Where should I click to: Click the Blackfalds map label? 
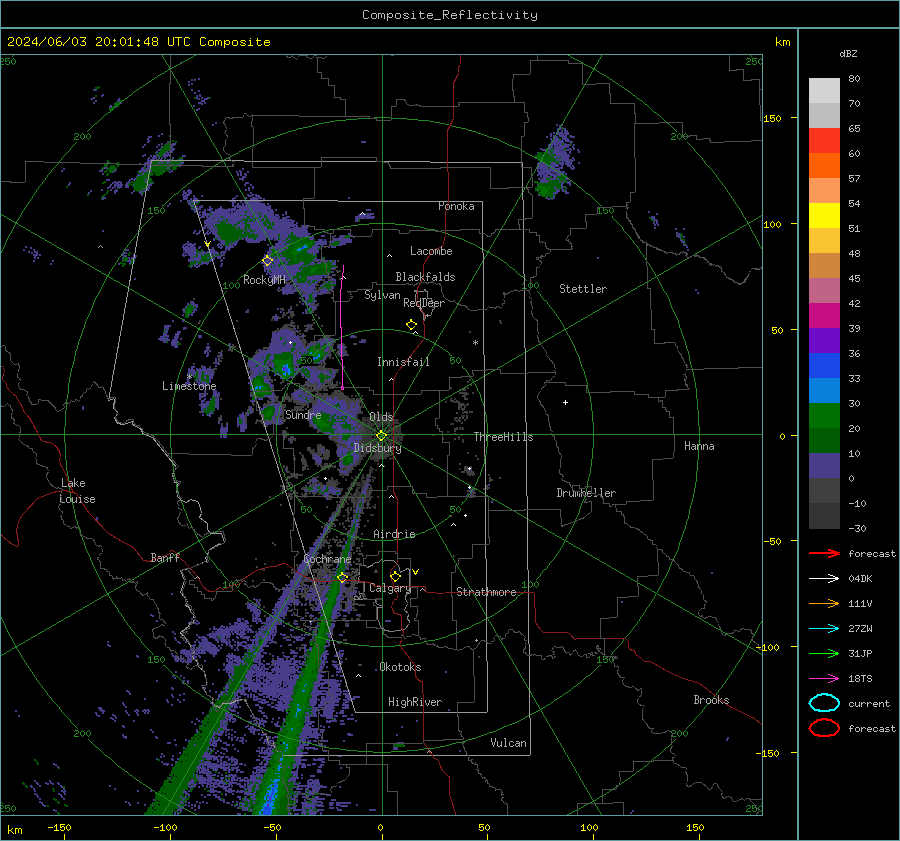pos(425,277)
